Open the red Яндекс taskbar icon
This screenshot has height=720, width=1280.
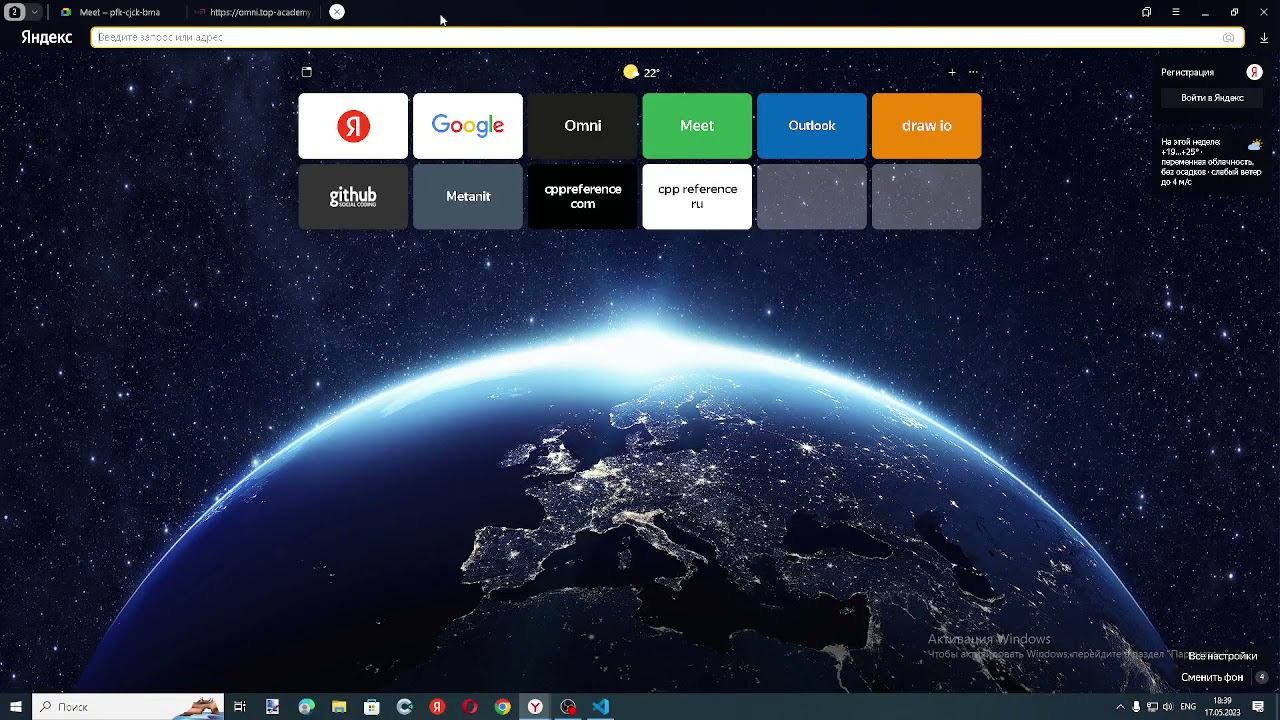tap(437, 706)
